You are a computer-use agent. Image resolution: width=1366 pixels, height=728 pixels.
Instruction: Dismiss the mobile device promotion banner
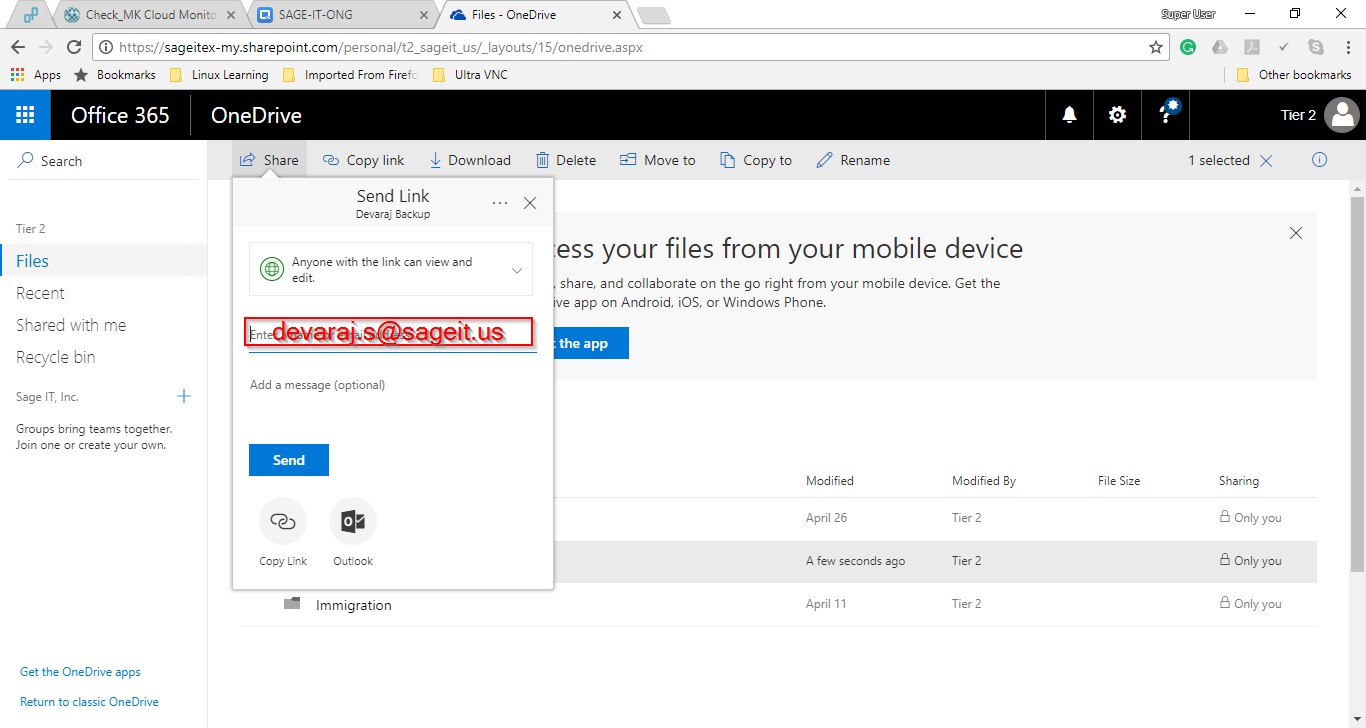point(1296,233)
